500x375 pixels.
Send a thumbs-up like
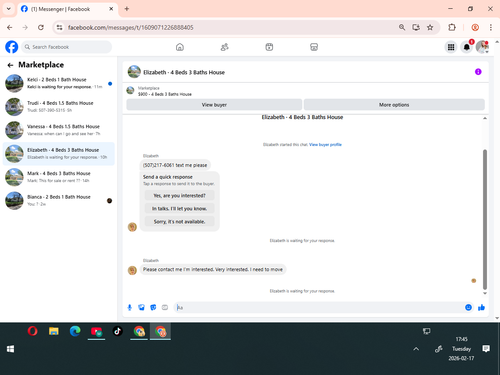[481, 307]
